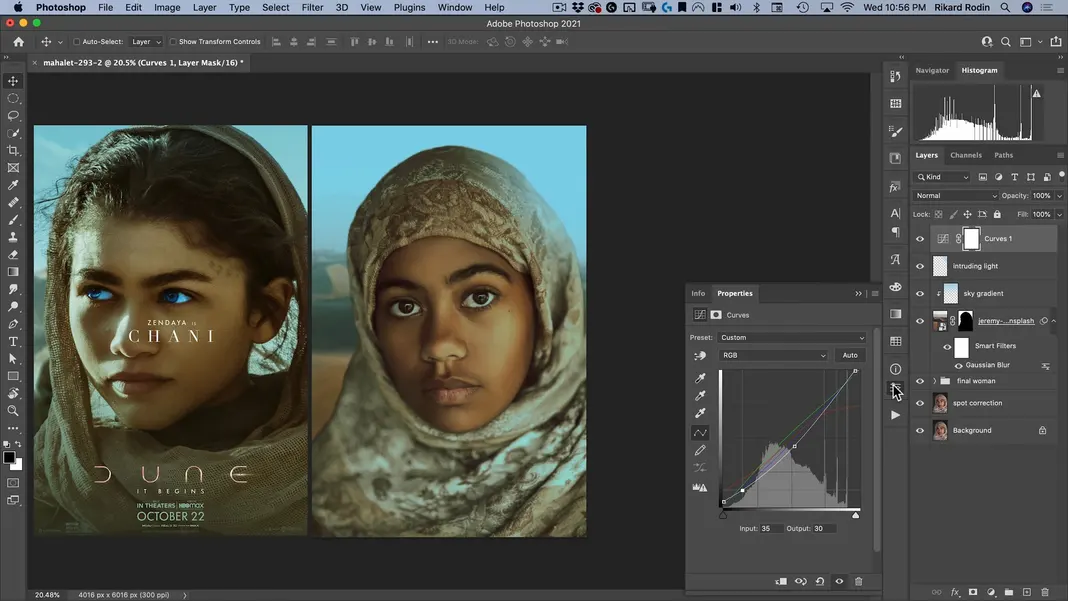Delete the adjustment layer via Properties trash
Viewport: 1068px width, 601px height.
point(859,581)
